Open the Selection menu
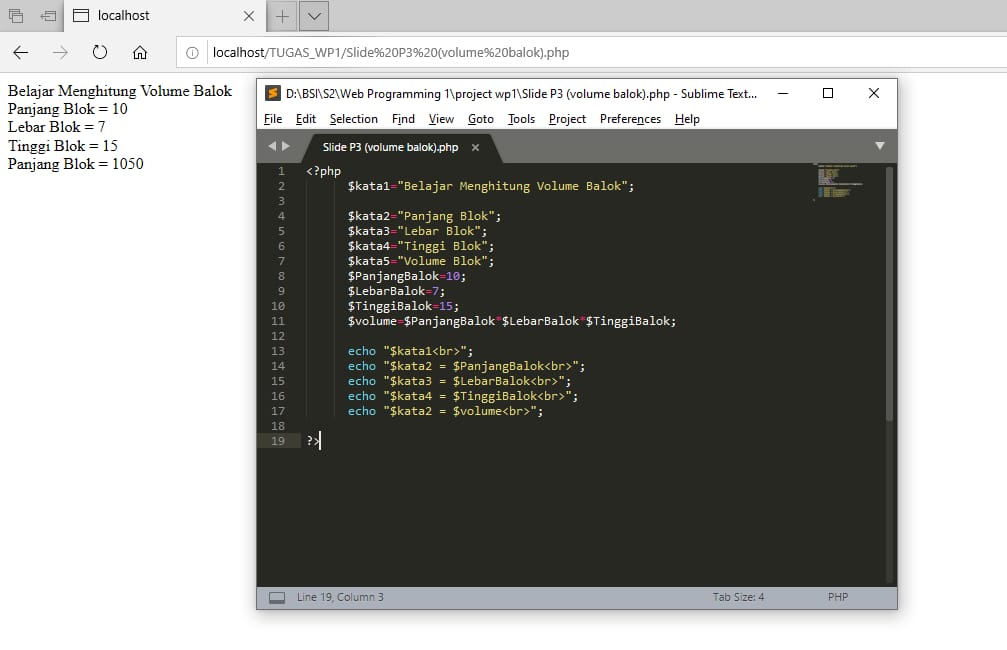The height and width of the screenshot is (650, 1007). point(353,119)
